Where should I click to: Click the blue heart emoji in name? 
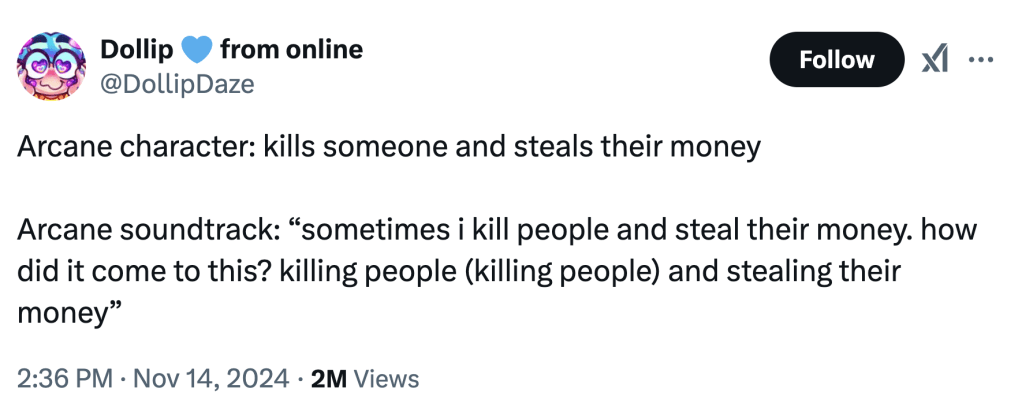point(195,49)
